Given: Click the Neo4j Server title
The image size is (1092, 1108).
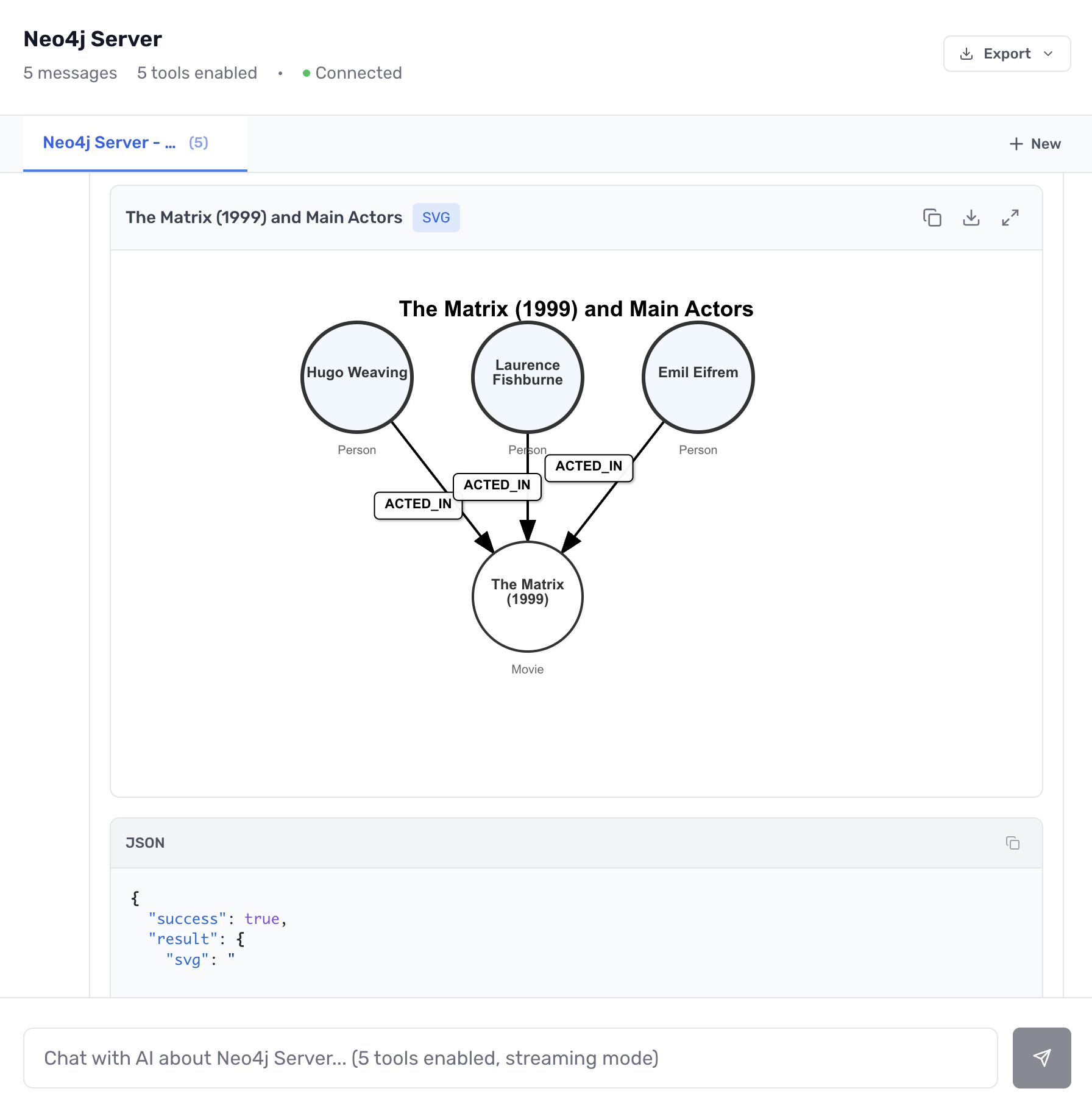Looking at the screenshot, I should click(x=93, y=38).
